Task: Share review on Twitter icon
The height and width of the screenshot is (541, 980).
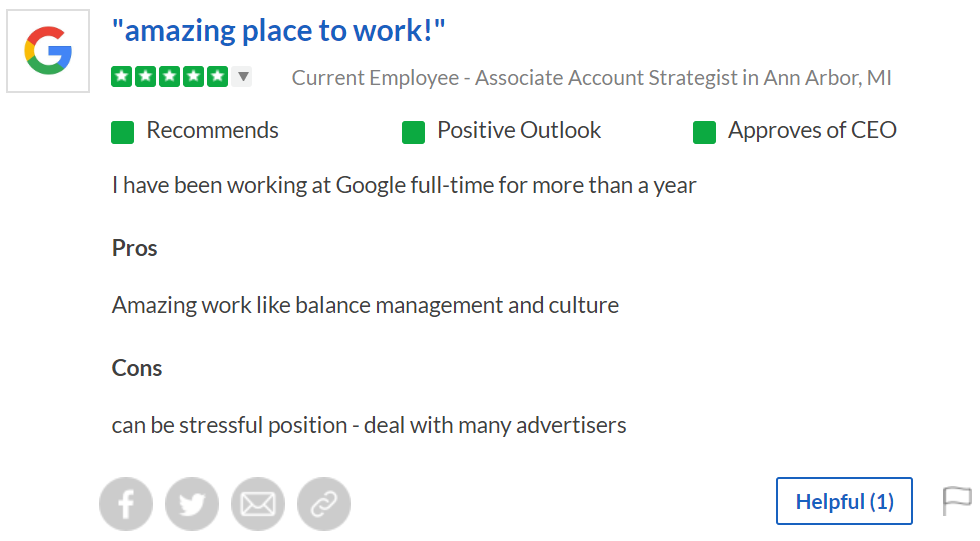Action: point(192,504)
